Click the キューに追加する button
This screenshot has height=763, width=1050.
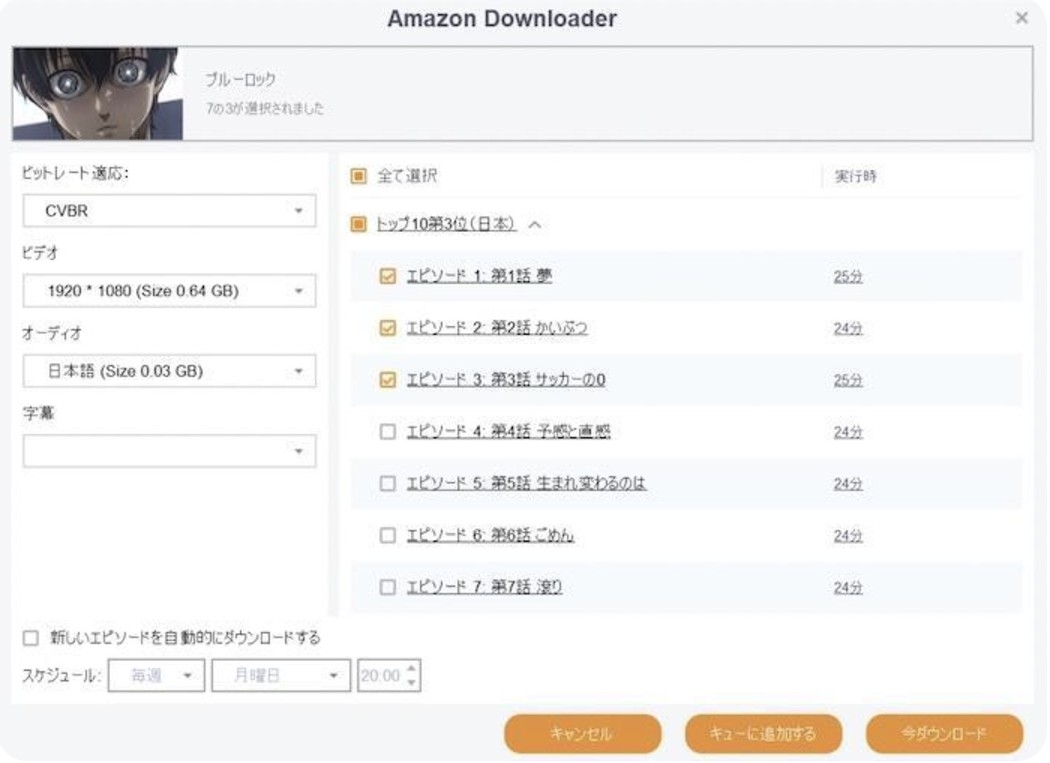coord(763,734)
